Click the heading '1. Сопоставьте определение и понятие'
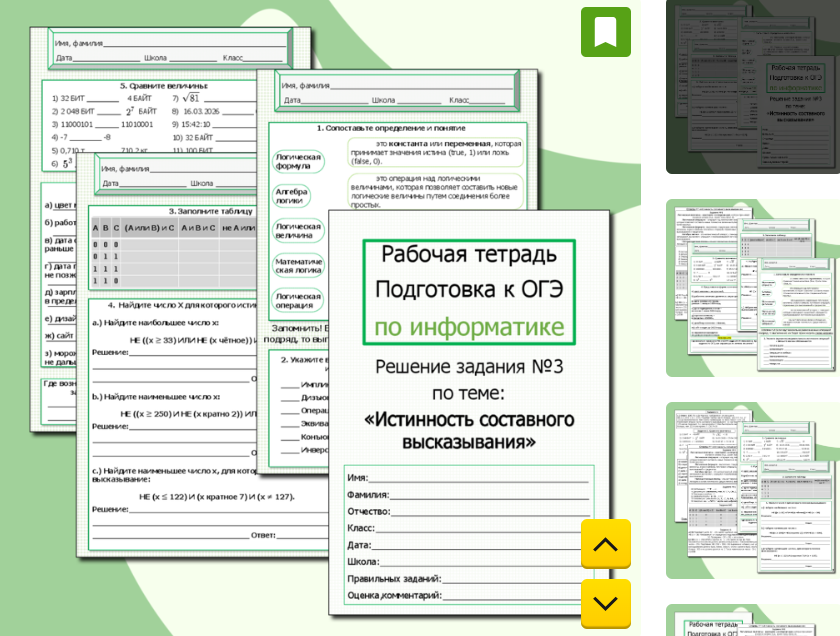The height and width of the screenshot is (636, 840). pos(391,128)
